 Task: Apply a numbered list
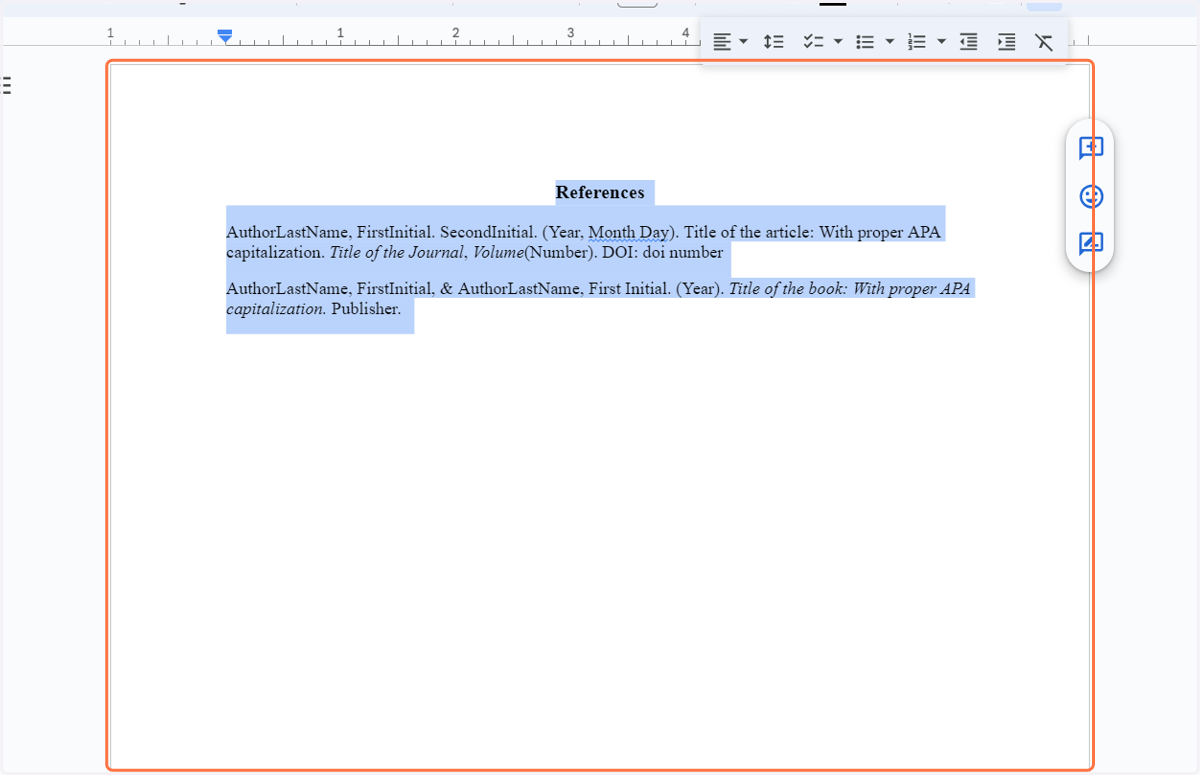coord(917,42)
